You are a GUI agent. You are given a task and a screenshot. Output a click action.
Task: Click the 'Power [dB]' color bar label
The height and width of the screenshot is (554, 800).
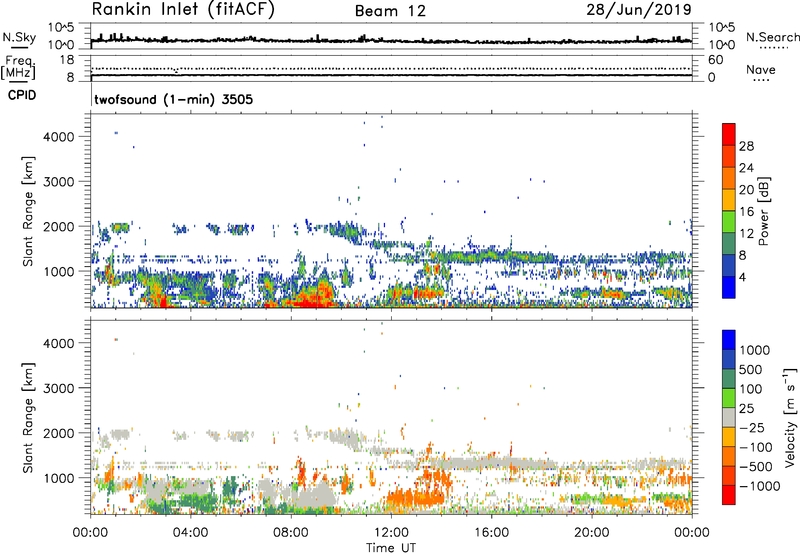click(x=763, y=211)
